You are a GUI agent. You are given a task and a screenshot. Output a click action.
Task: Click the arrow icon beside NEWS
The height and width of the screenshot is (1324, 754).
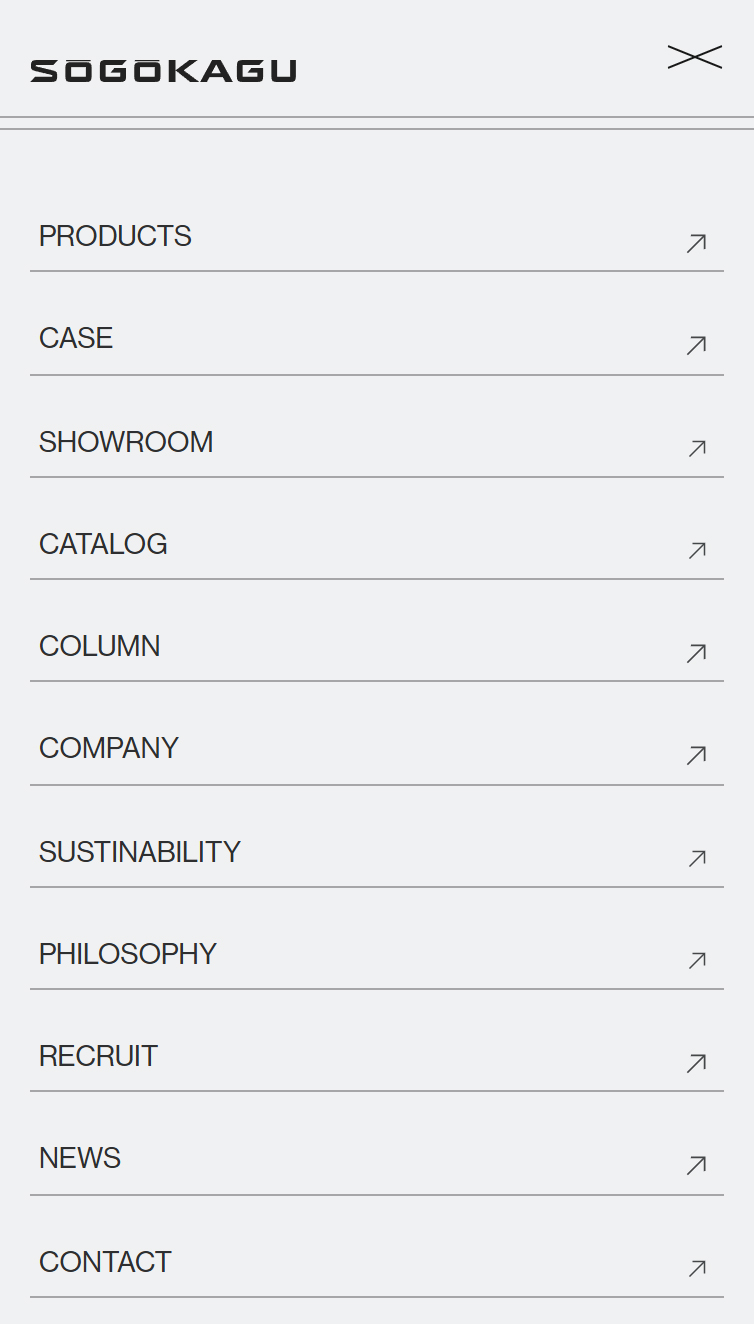click(697, 1165)
